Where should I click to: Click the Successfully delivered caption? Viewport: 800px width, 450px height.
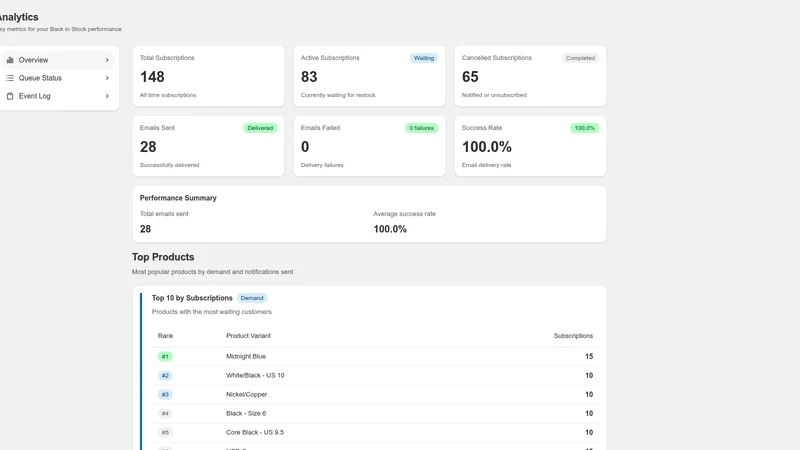[169, 165]
